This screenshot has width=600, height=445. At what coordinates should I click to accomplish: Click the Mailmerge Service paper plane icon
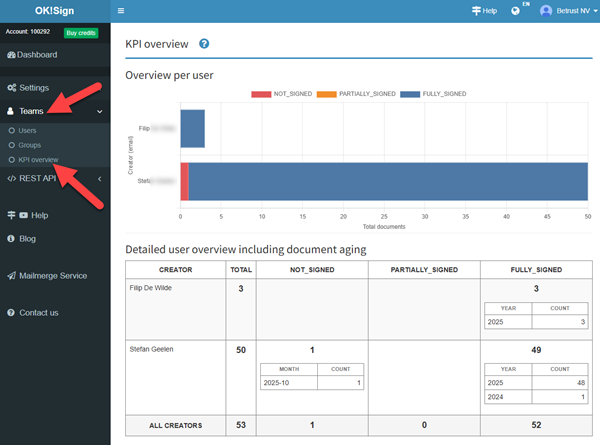11,275
